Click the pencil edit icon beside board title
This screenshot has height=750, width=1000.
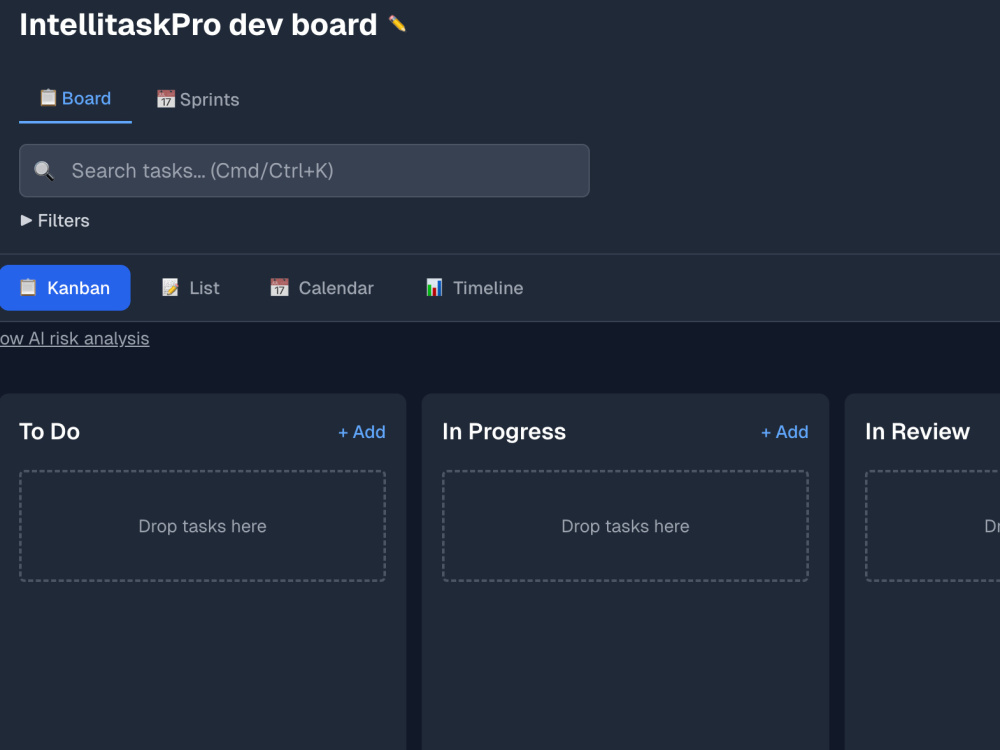[397, 24]
